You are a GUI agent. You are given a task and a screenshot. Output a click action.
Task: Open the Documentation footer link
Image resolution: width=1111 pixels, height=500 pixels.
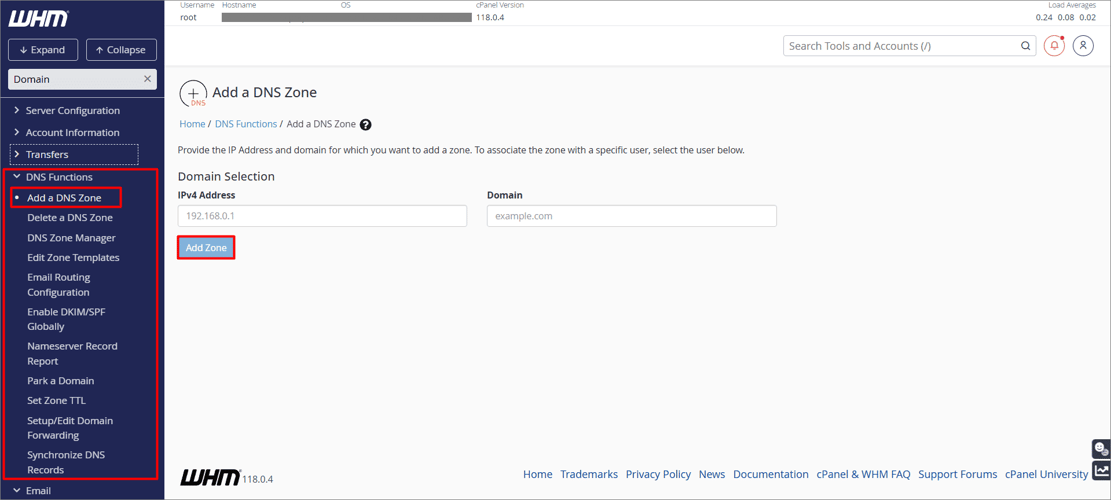click(x=771, y=475)
